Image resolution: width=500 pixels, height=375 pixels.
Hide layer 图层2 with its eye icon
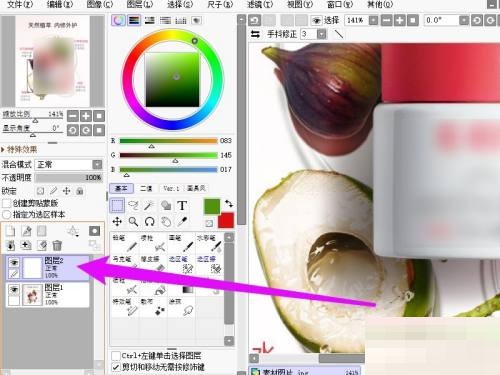pyautogui.click(x=14, y=262)
